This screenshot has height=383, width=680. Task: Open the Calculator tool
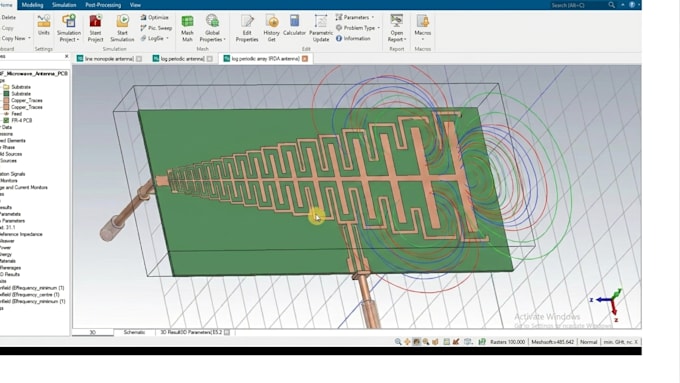(294, 25)
